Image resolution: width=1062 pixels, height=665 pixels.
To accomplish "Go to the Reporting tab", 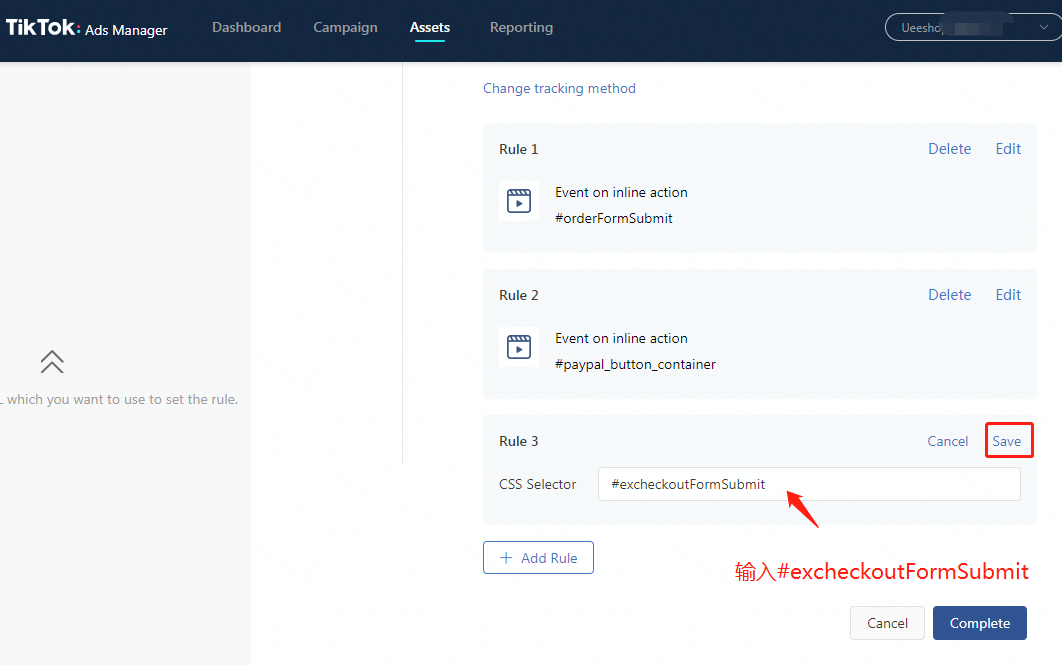I will (x=521, y=28).
